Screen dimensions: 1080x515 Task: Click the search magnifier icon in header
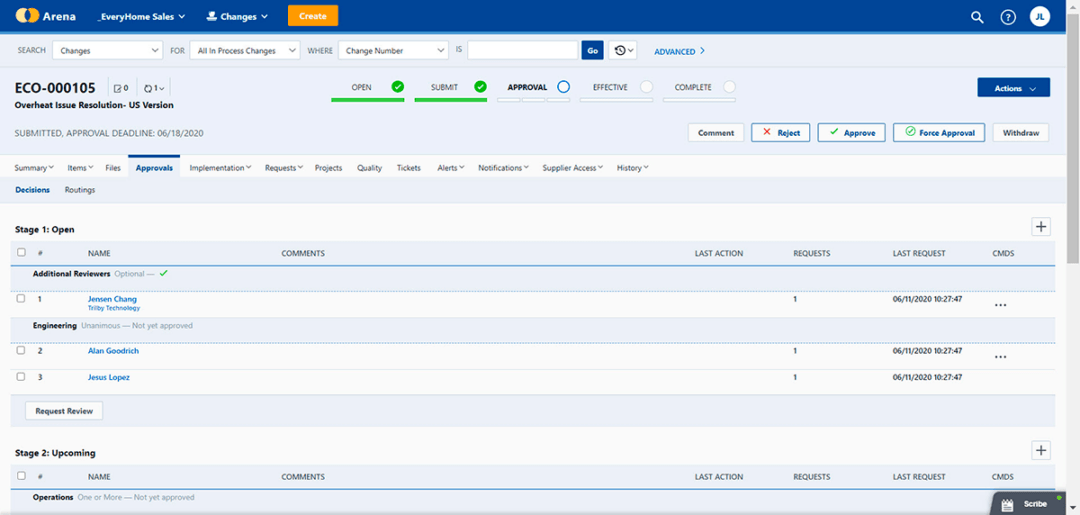click(x=977, y=17)
